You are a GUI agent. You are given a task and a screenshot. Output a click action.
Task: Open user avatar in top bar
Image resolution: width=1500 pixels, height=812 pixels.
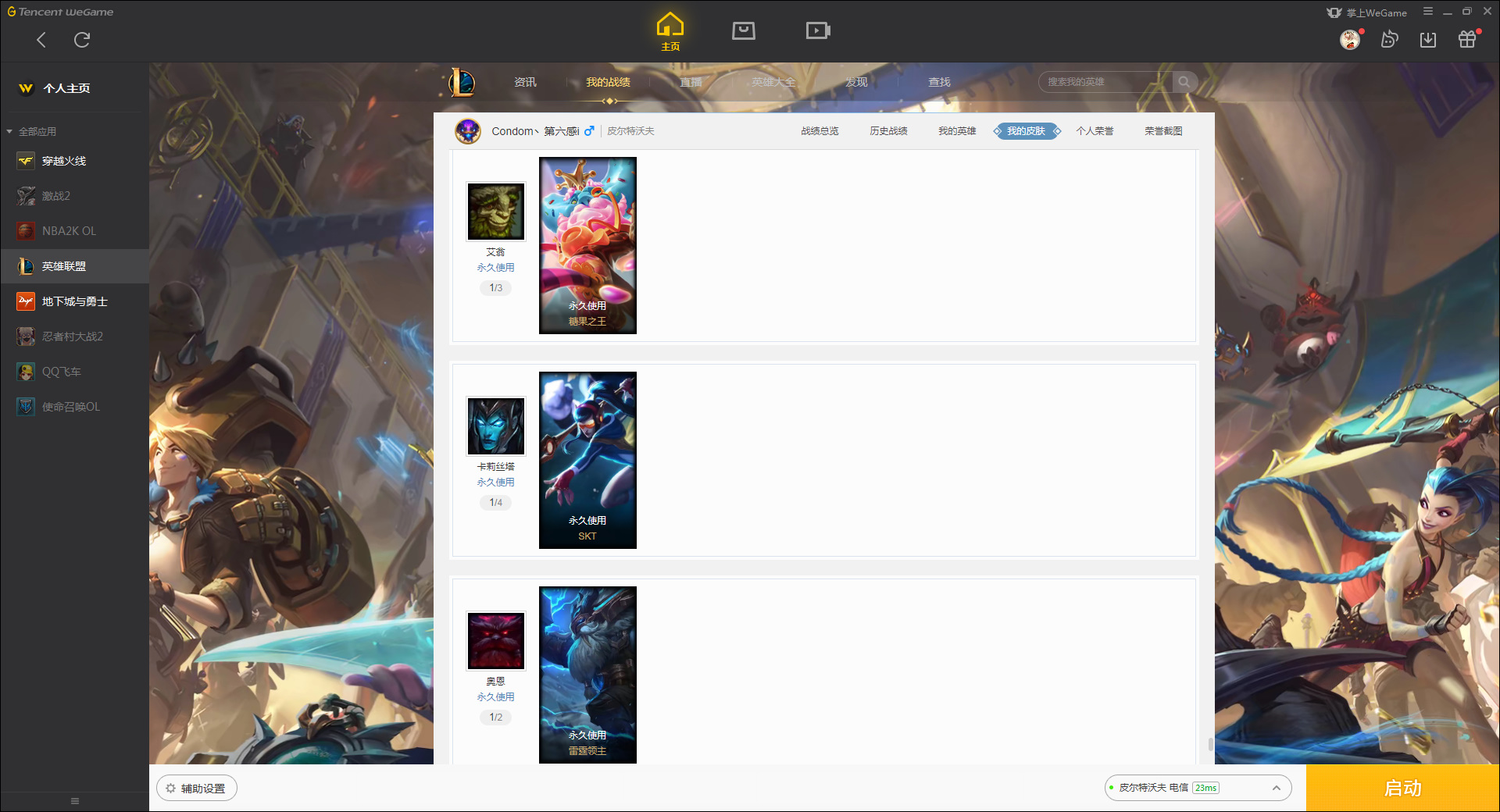click(1350, 40)
